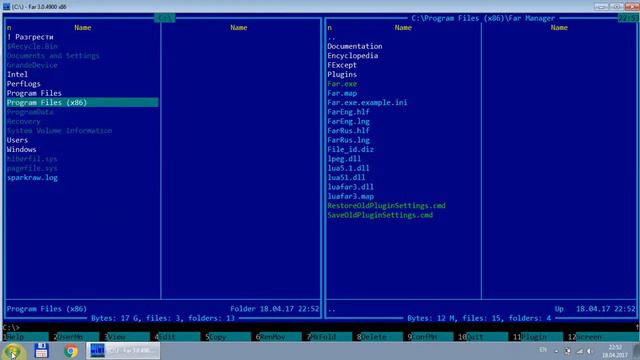Viewport: 640px width, 360px height.
Task: Select lua5.1.dll file
Action: [x=349, y=169]
